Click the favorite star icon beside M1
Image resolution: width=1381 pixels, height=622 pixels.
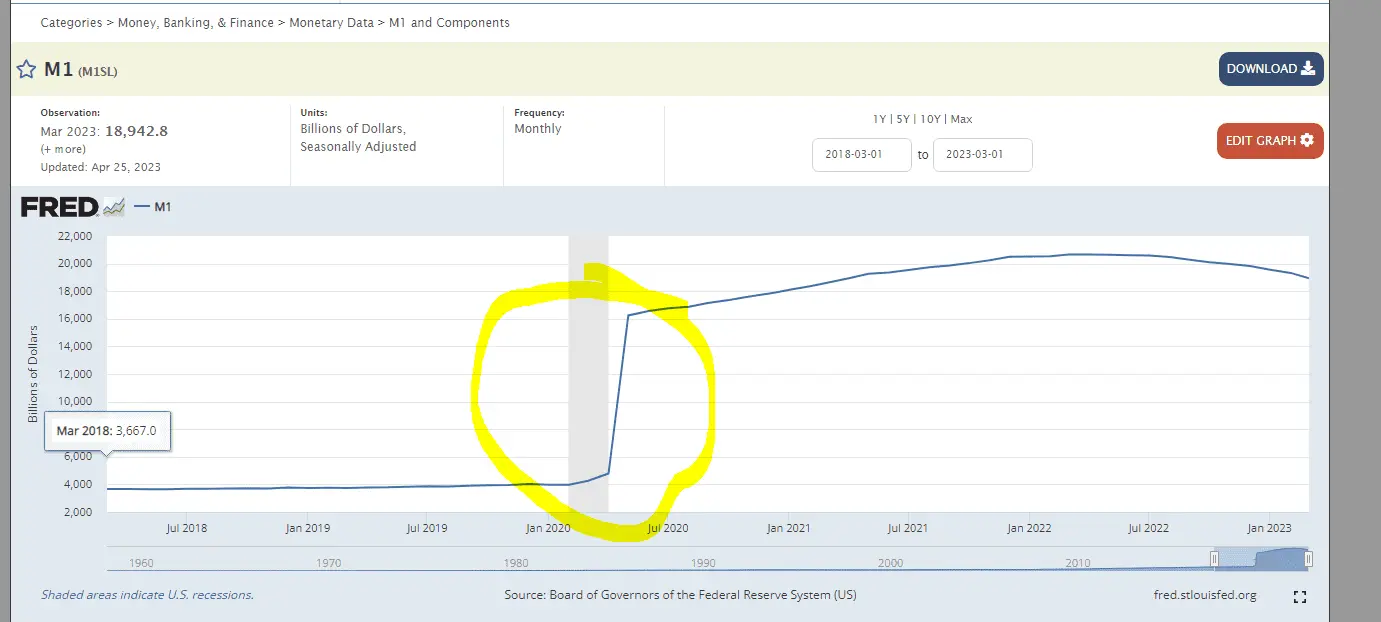(27, 70)
